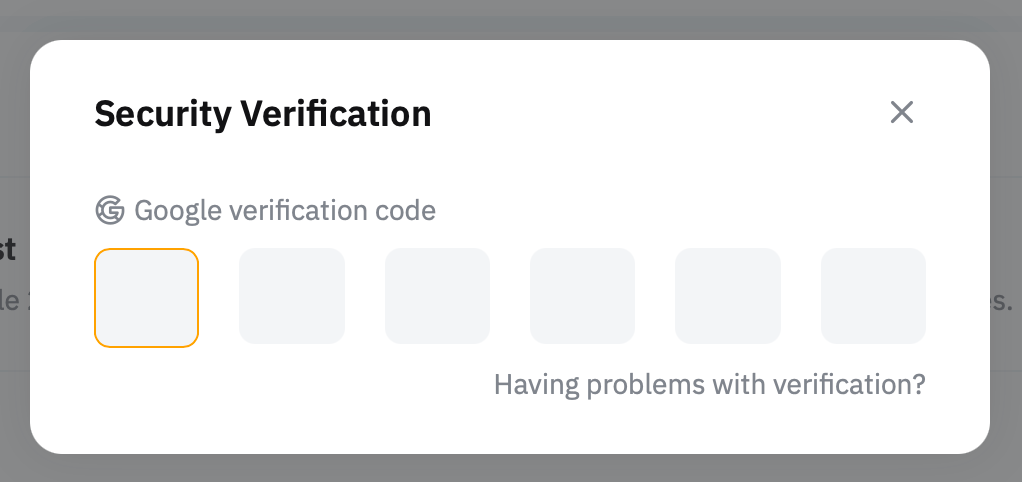
Task: Focus the fifth verification code digit box
Action: pos(727,297)
